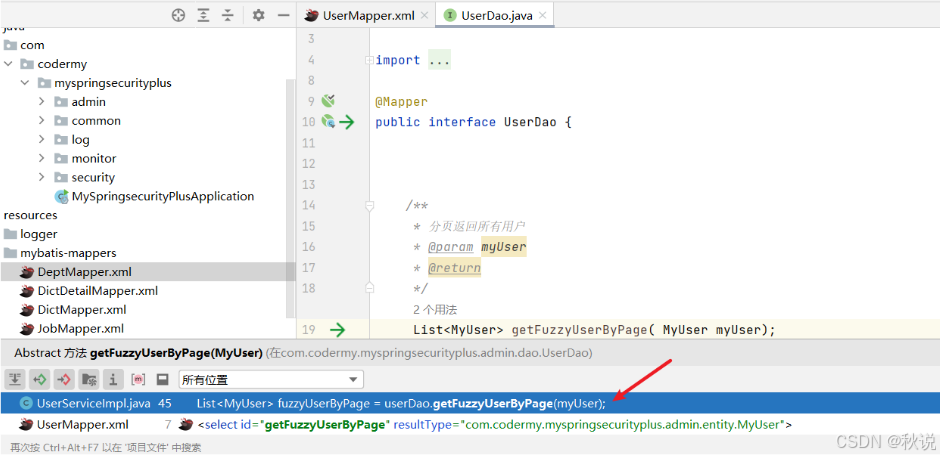Toggle the show read access filter
Image resolution: width=940 pixels, height=457 pixels.
(40, 379)
